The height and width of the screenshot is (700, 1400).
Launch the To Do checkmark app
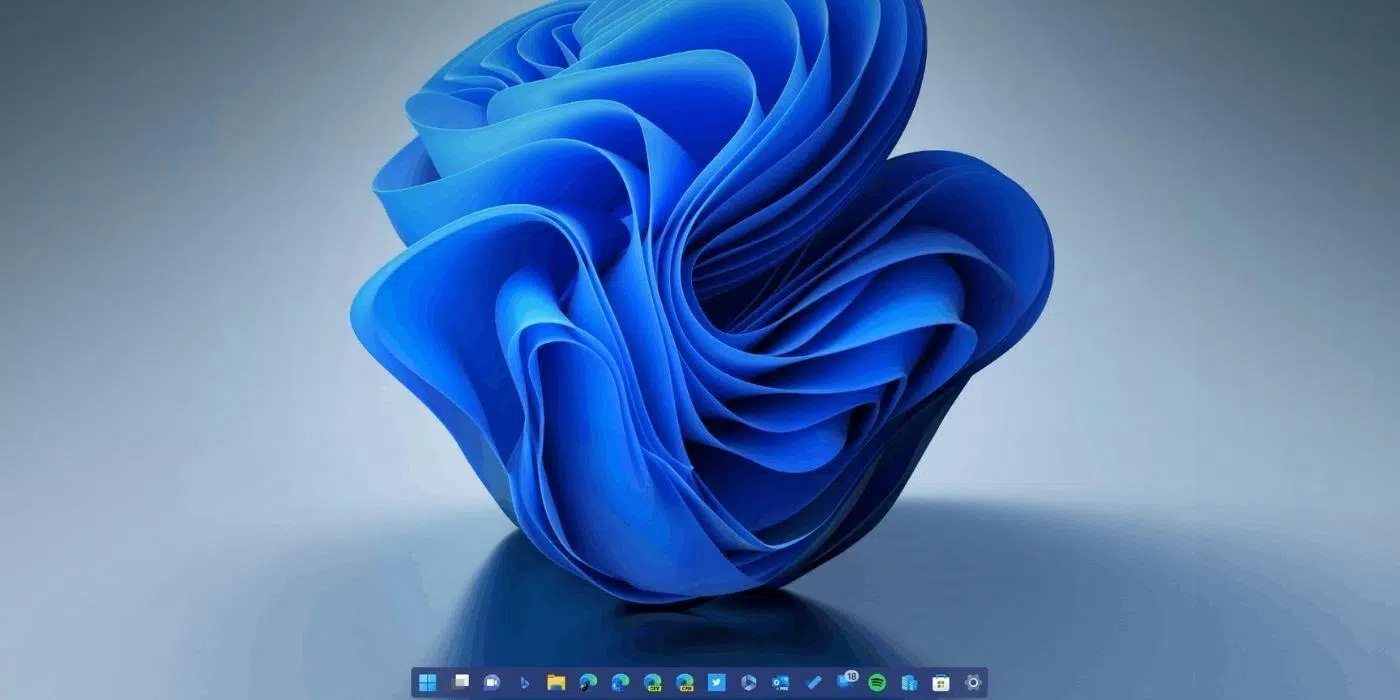point(813,683)
